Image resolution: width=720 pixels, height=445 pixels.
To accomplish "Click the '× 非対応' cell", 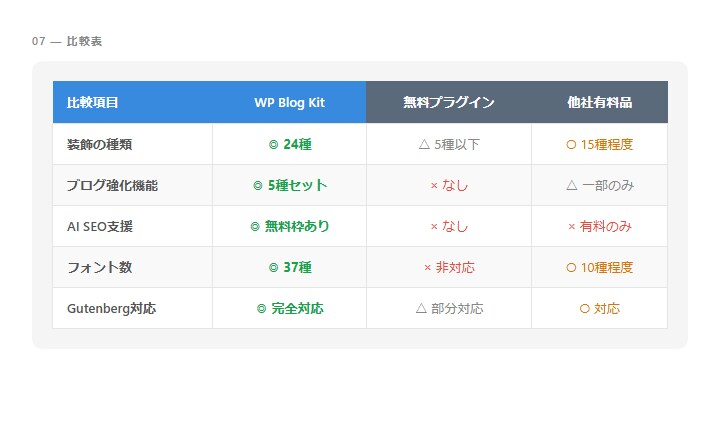I will point(449,267).
